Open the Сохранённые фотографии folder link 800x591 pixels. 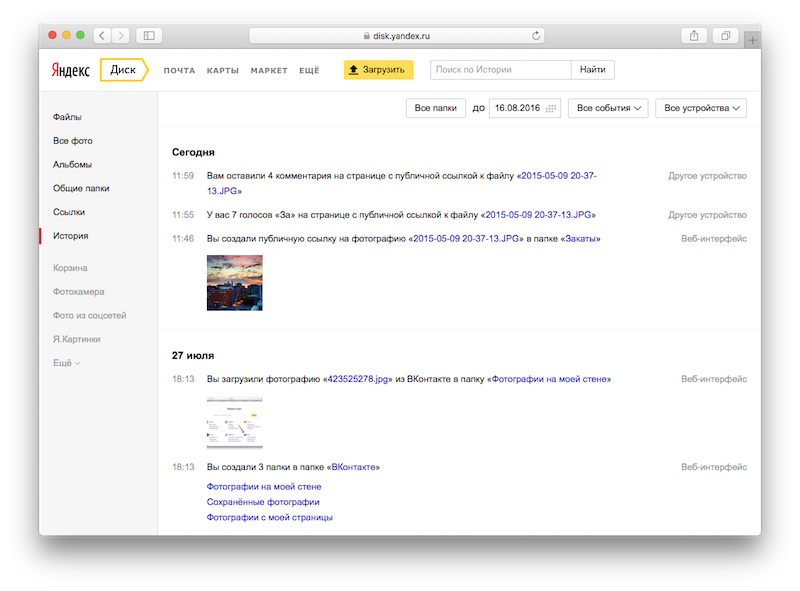coord(263,502)
